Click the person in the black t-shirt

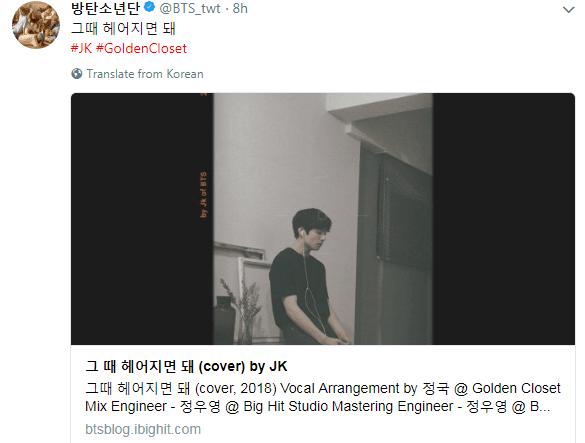308,276
